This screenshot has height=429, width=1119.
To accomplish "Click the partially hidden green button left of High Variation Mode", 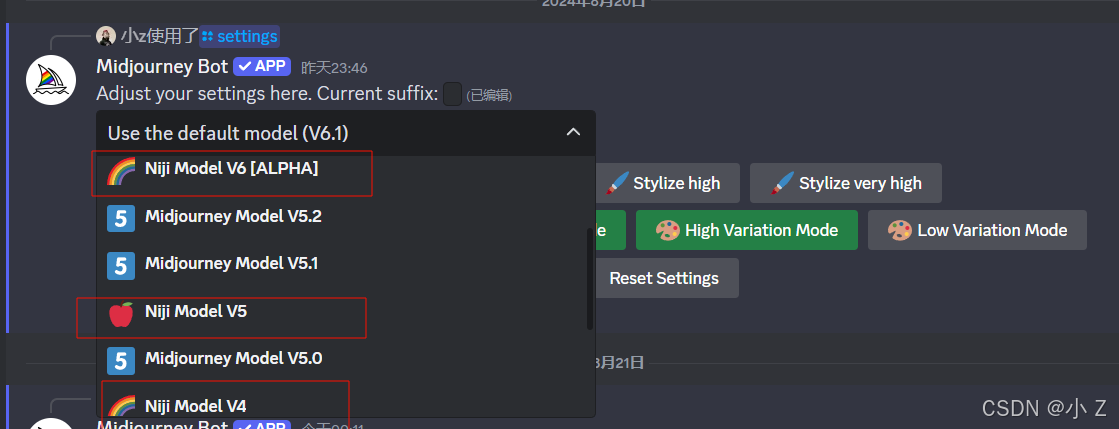I will pyautogui.click(x=610, y=230).
